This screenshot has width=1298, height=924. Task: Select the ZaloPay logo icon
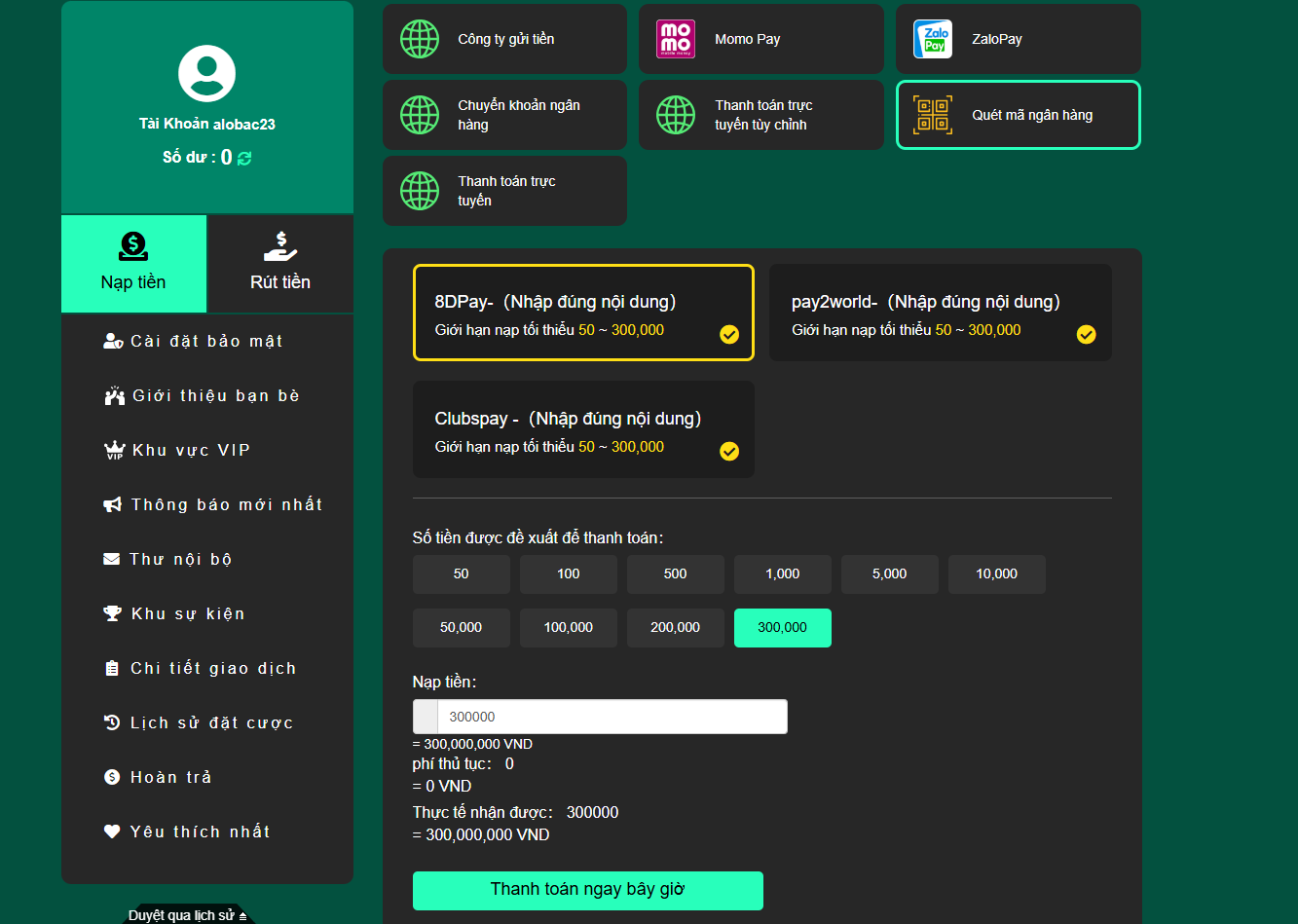point(933,39)
